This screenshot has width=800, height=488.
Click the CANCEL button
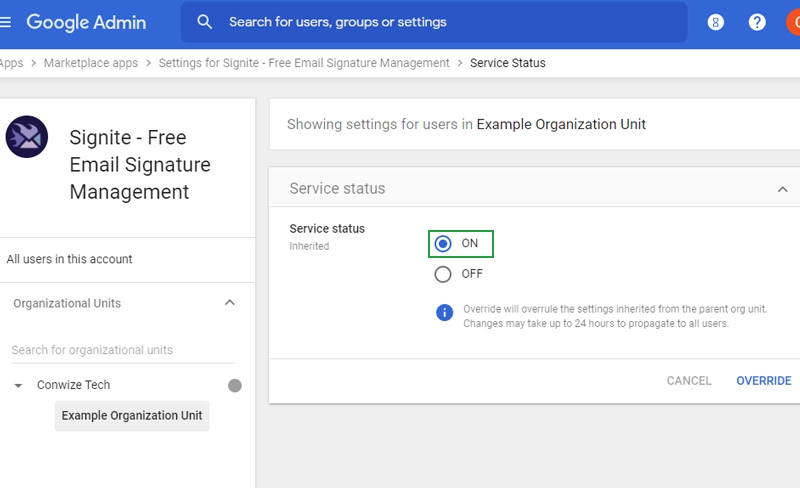pos(689,381)
